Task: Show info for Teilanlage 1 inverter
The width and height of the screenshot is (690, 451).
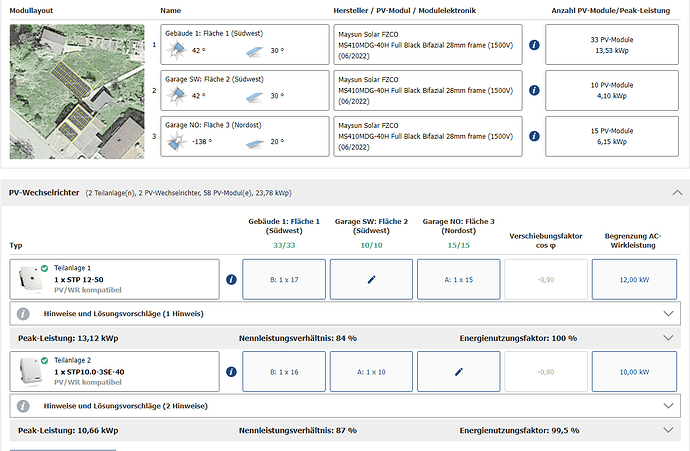Action: coord(231,279)
